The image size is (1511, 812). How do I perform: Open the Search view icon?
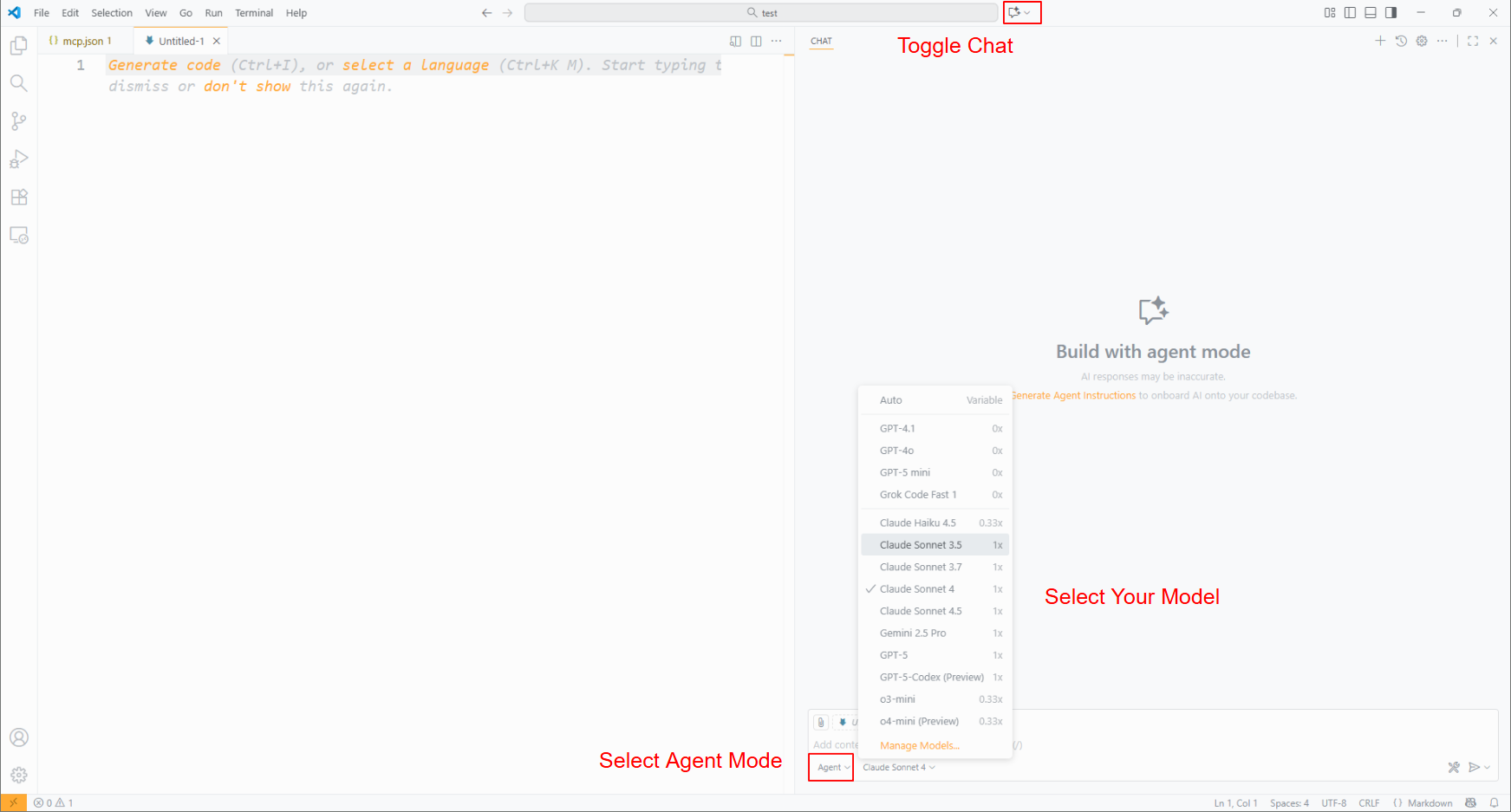point(18,83)
